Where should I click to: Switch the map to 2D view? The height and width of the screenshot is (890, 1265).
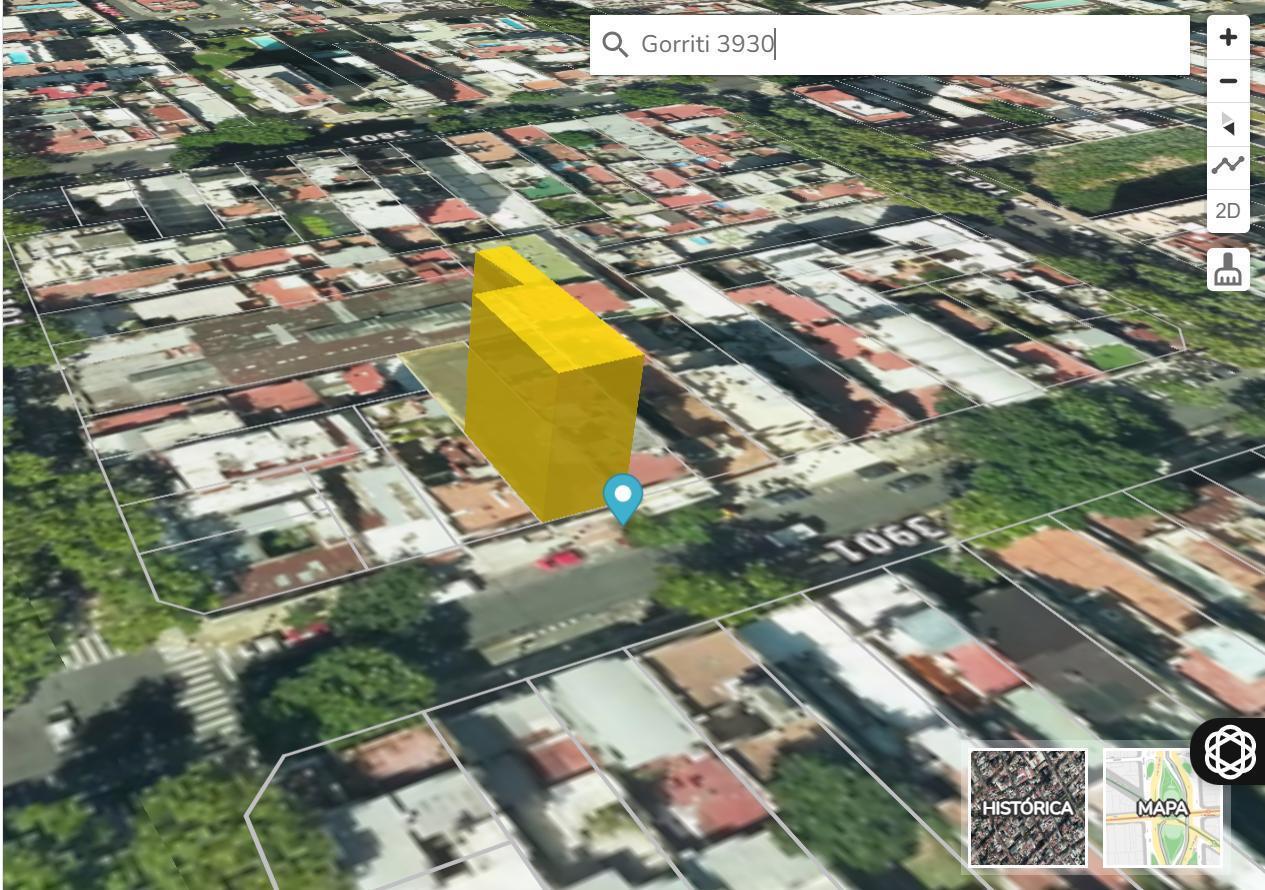tap(1229, 211)
